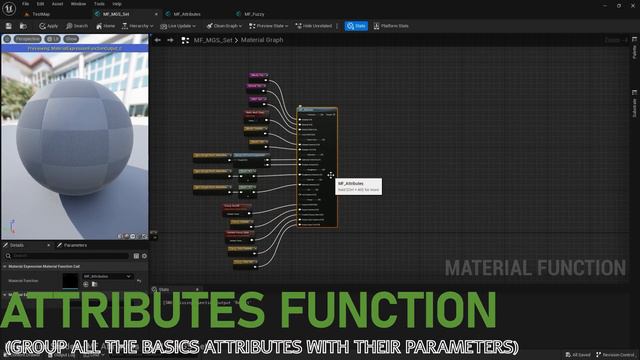Screen dimensions: 640x360
Task: Toggle Platform Stats
Action: [391, 26]
